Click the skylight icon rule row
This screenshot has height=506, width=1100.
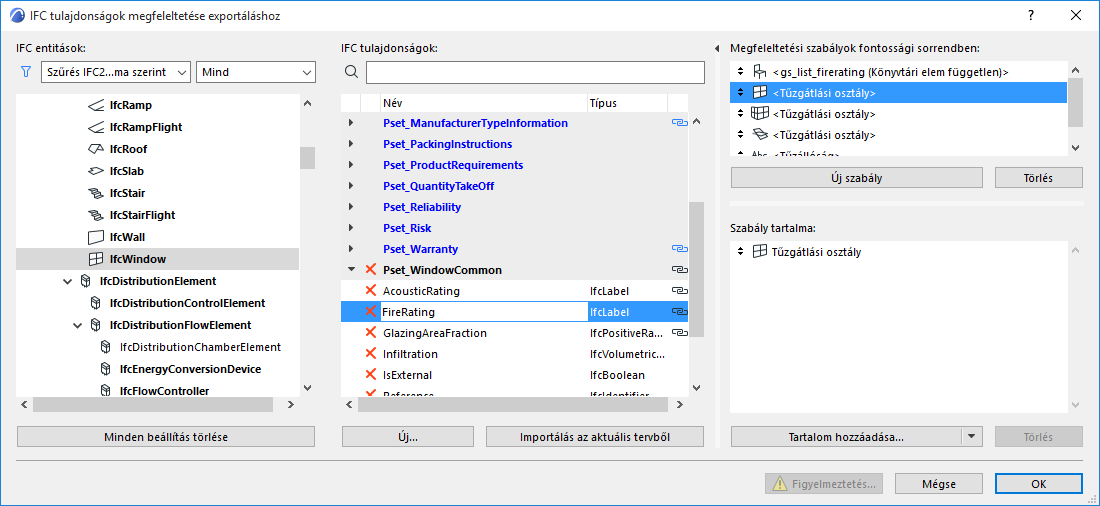(x=898, y=135)
